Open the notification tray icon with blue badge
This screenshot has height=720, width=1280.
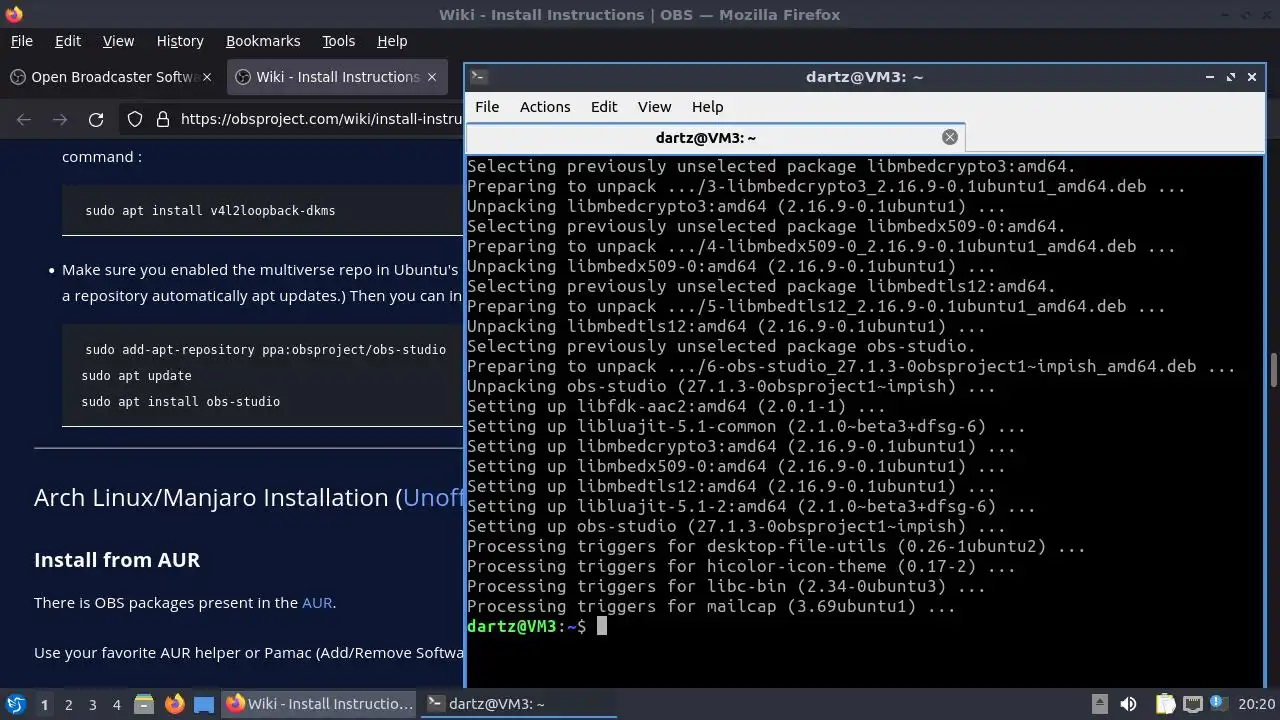pos(1219,704)
